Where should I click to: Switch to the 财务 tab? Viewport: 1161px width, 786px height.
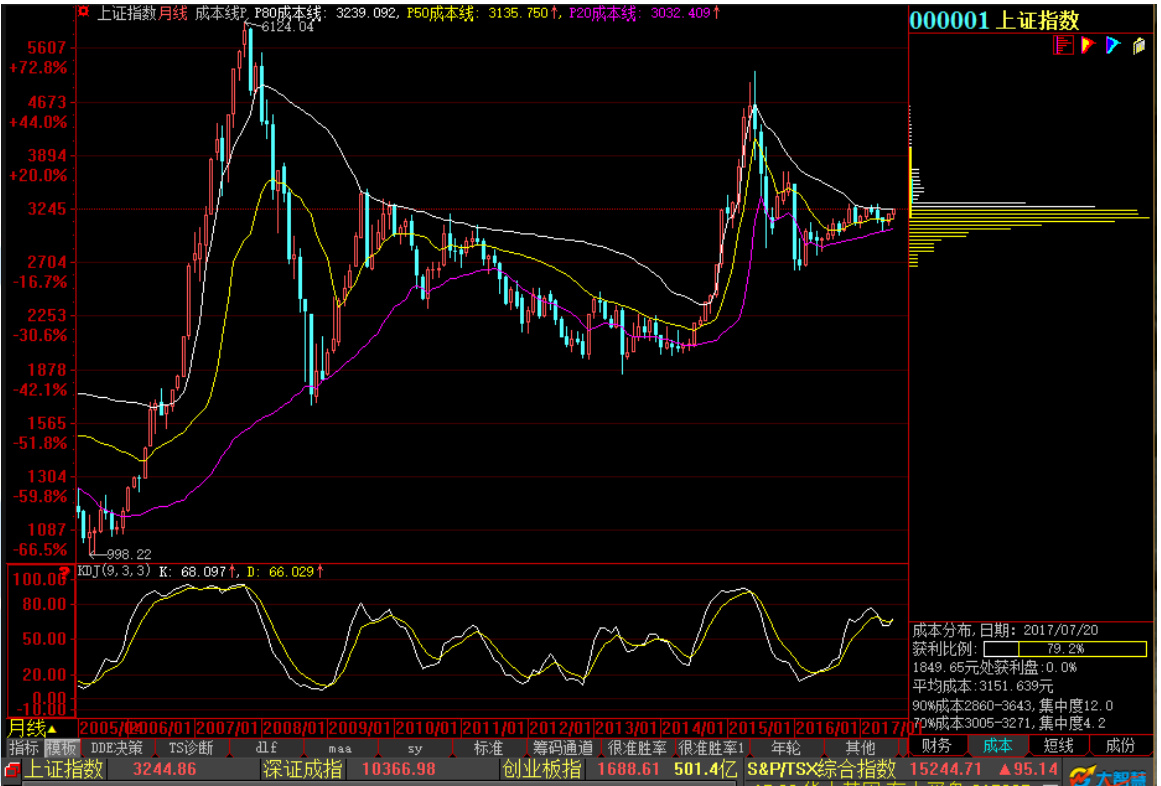(x=937, y=746)
